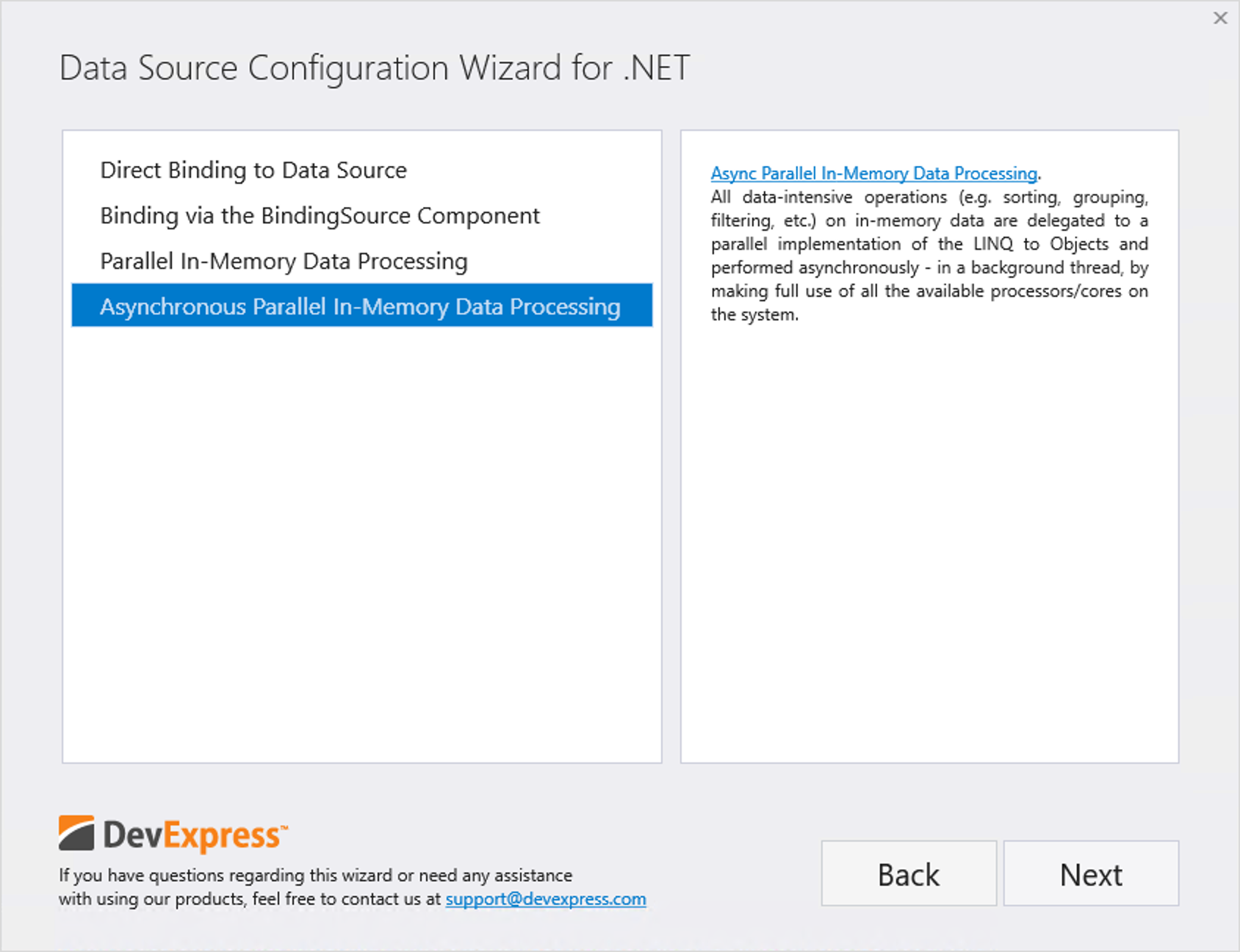
Task: Pick Parallel In-Memory Data Processing mode
Action: click(284, 262)
